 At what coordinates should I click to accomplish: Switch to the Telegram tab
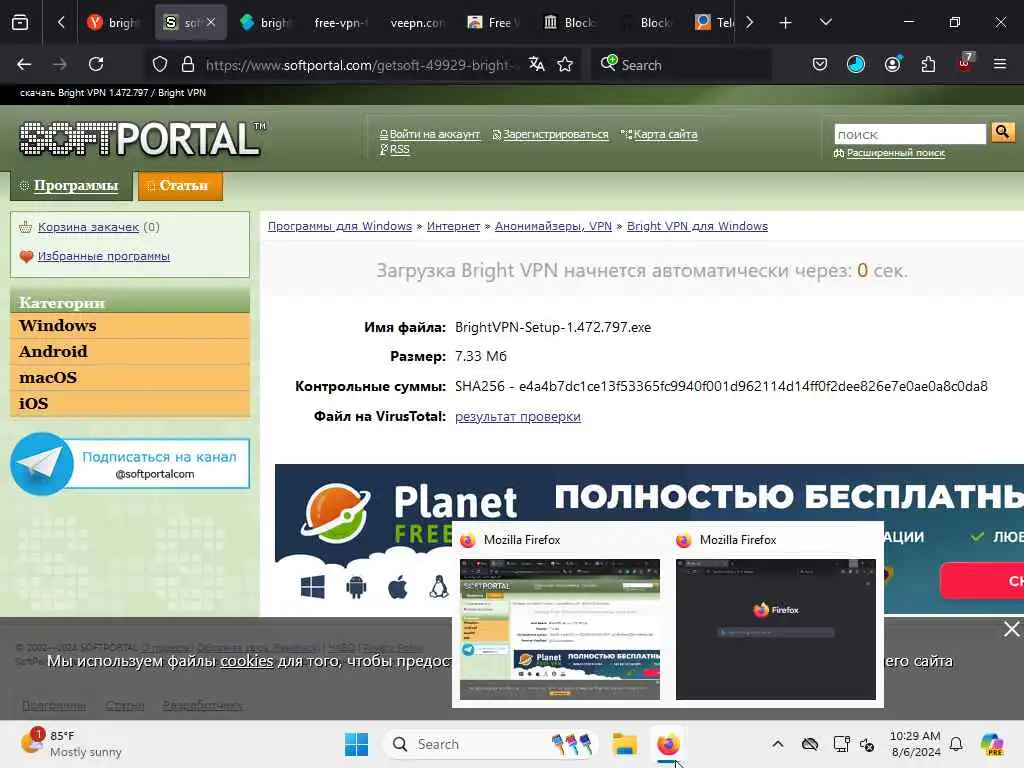713,23
